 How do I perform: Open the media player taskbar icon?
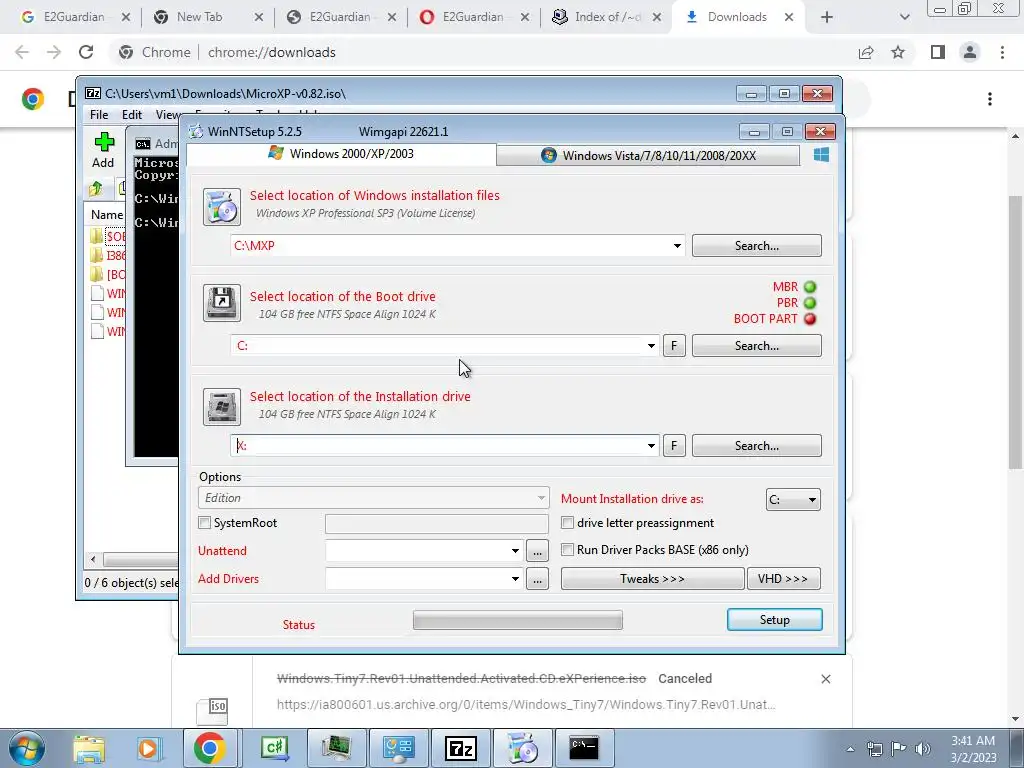[148, 748]
